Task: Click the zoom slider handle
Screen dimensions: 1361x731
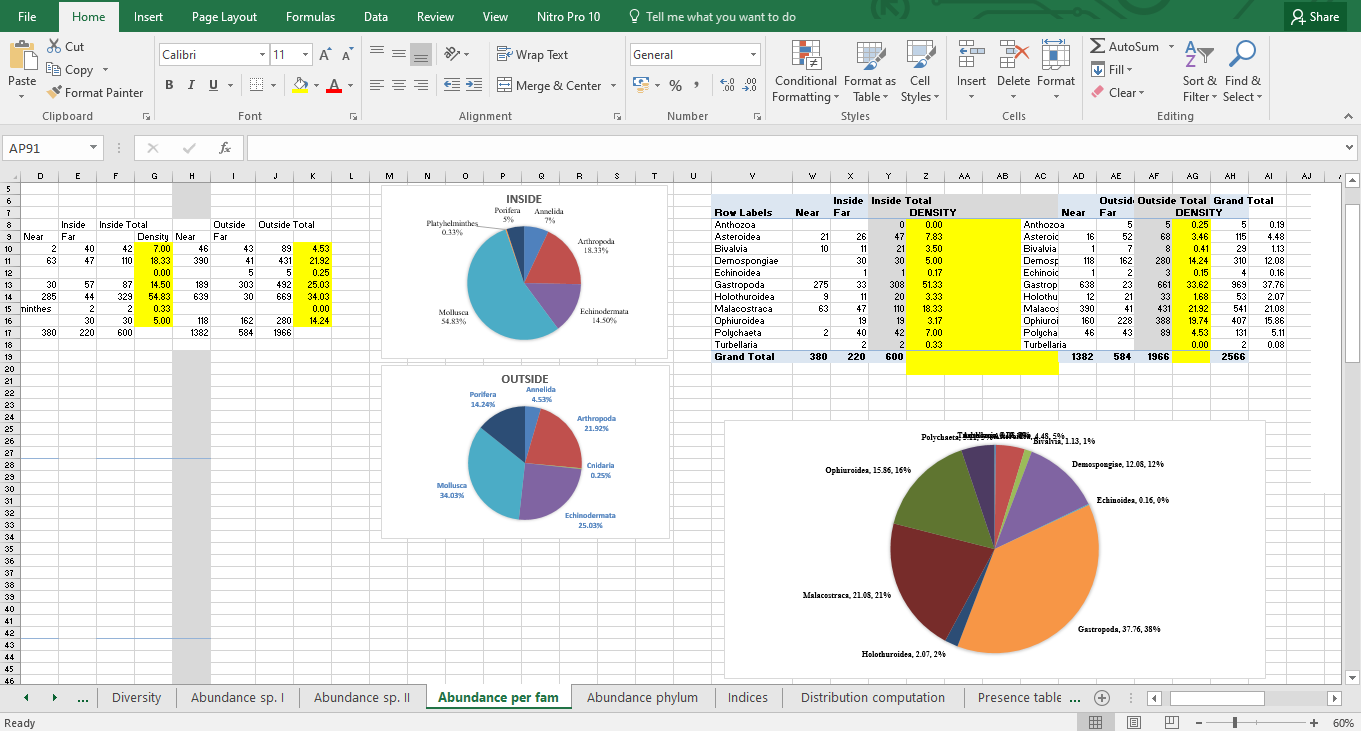Action: (x=1235, y=722)
